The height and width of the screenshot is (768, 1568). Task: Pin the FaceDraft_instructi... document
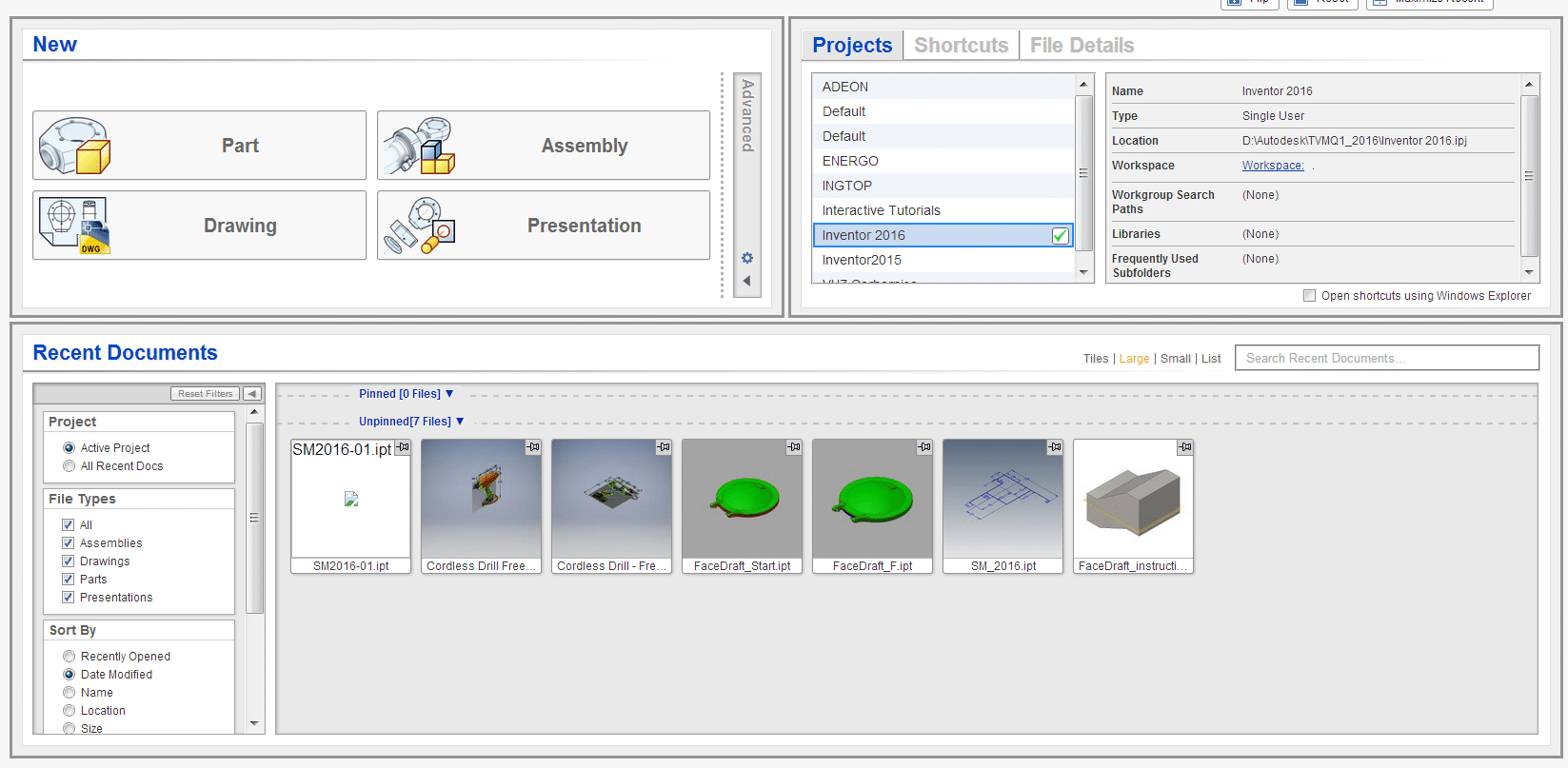point(1185,447)
